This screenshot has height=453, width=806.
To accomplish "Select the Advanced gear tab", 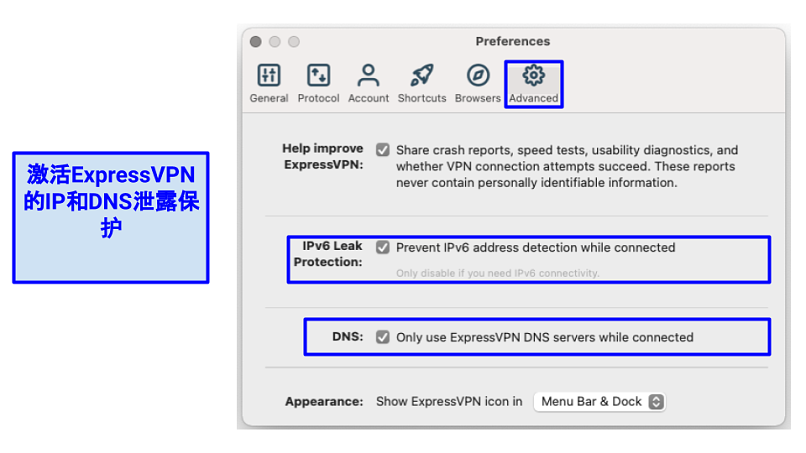I will pyautogui.click(x=534, y=84).
